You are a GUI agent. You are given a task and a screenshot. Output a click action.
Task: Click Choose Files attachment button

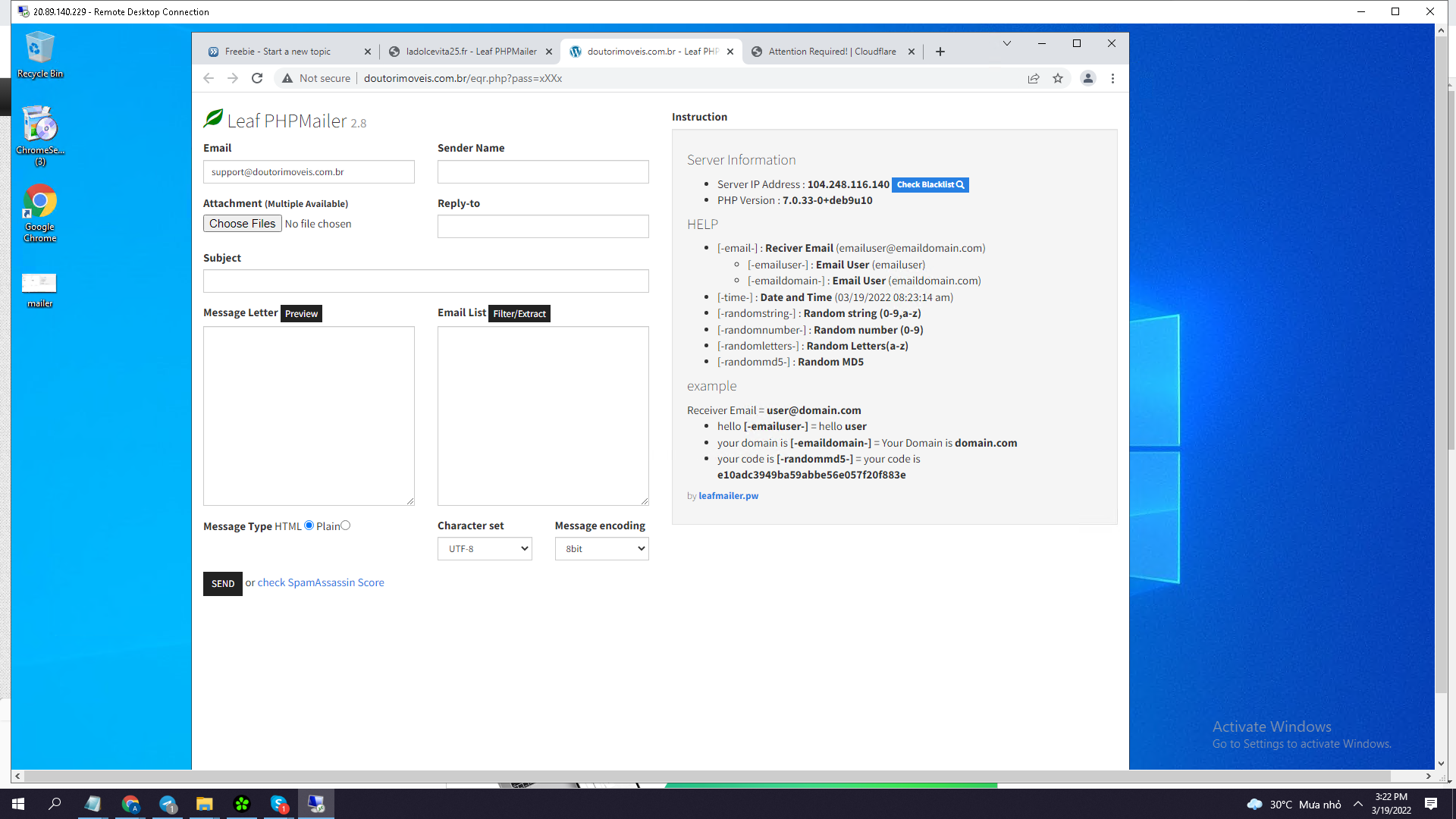click(x=243, y=223)
